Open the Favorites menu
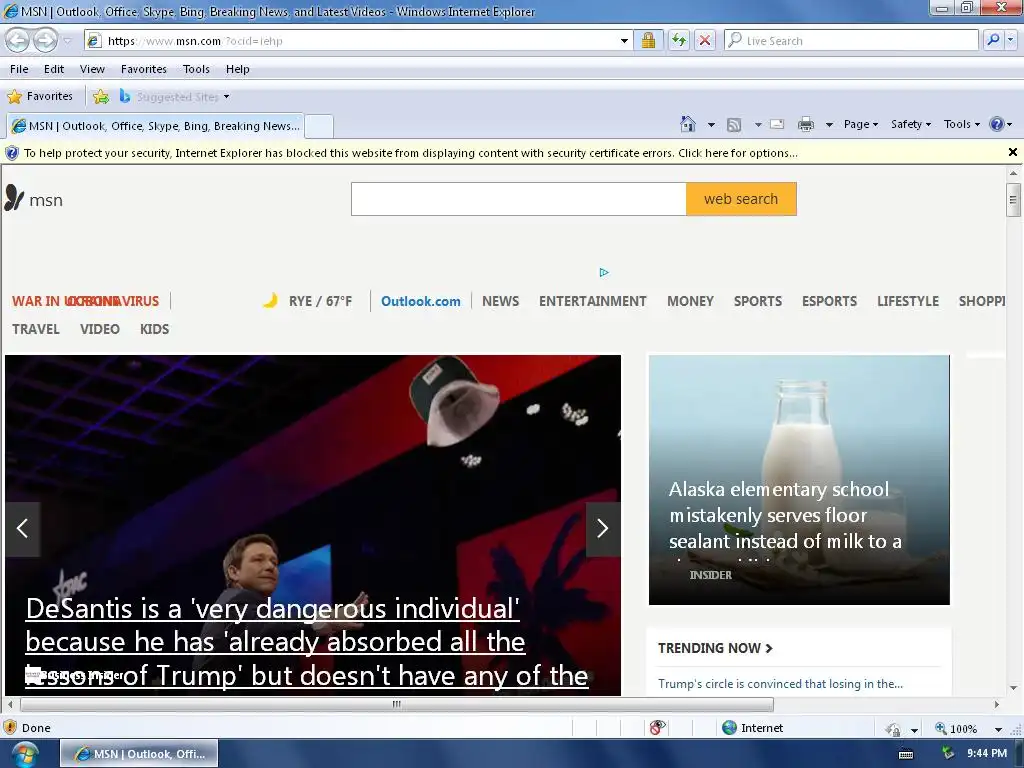 coord(144,69)
